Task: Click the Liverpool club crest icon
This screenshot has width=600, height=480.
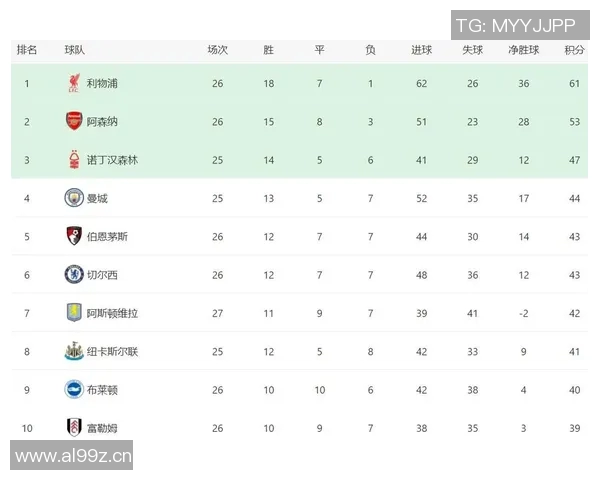Action: [x=73, y=84]
